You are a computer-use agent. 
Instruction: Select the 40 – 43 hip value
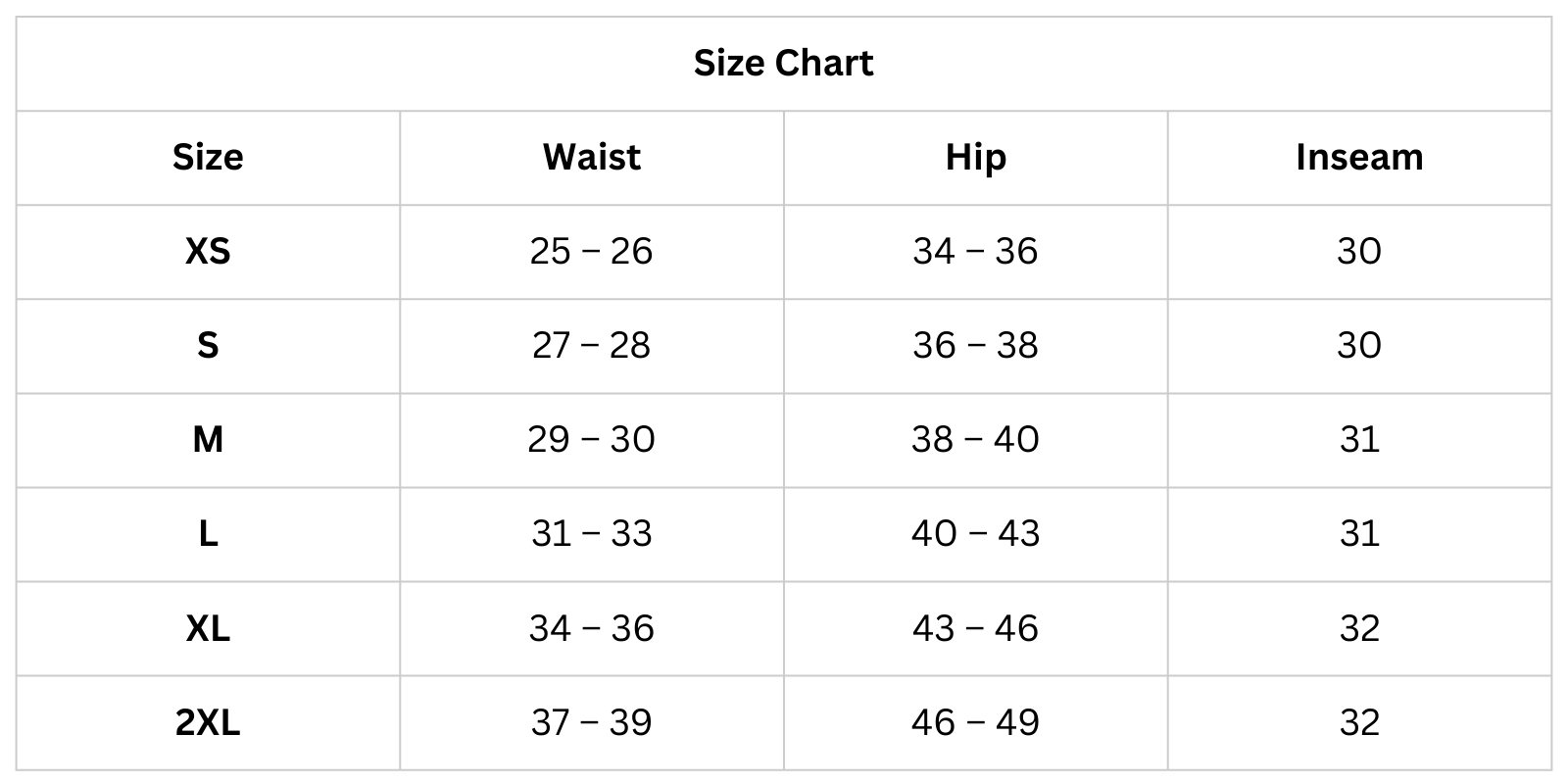tap(975, 534)
